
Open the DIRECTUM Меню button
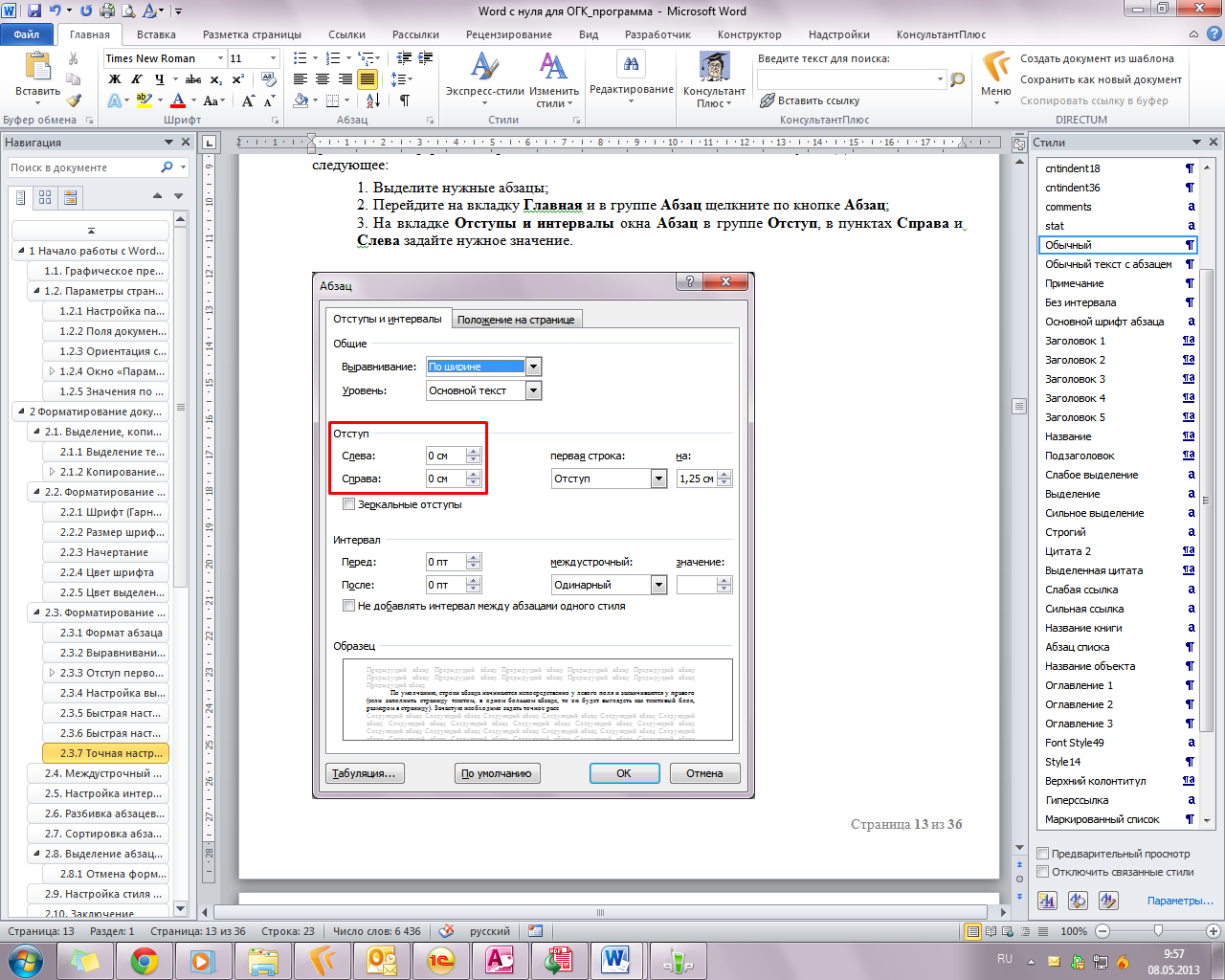pyautogui.click(x=996, y=78)
